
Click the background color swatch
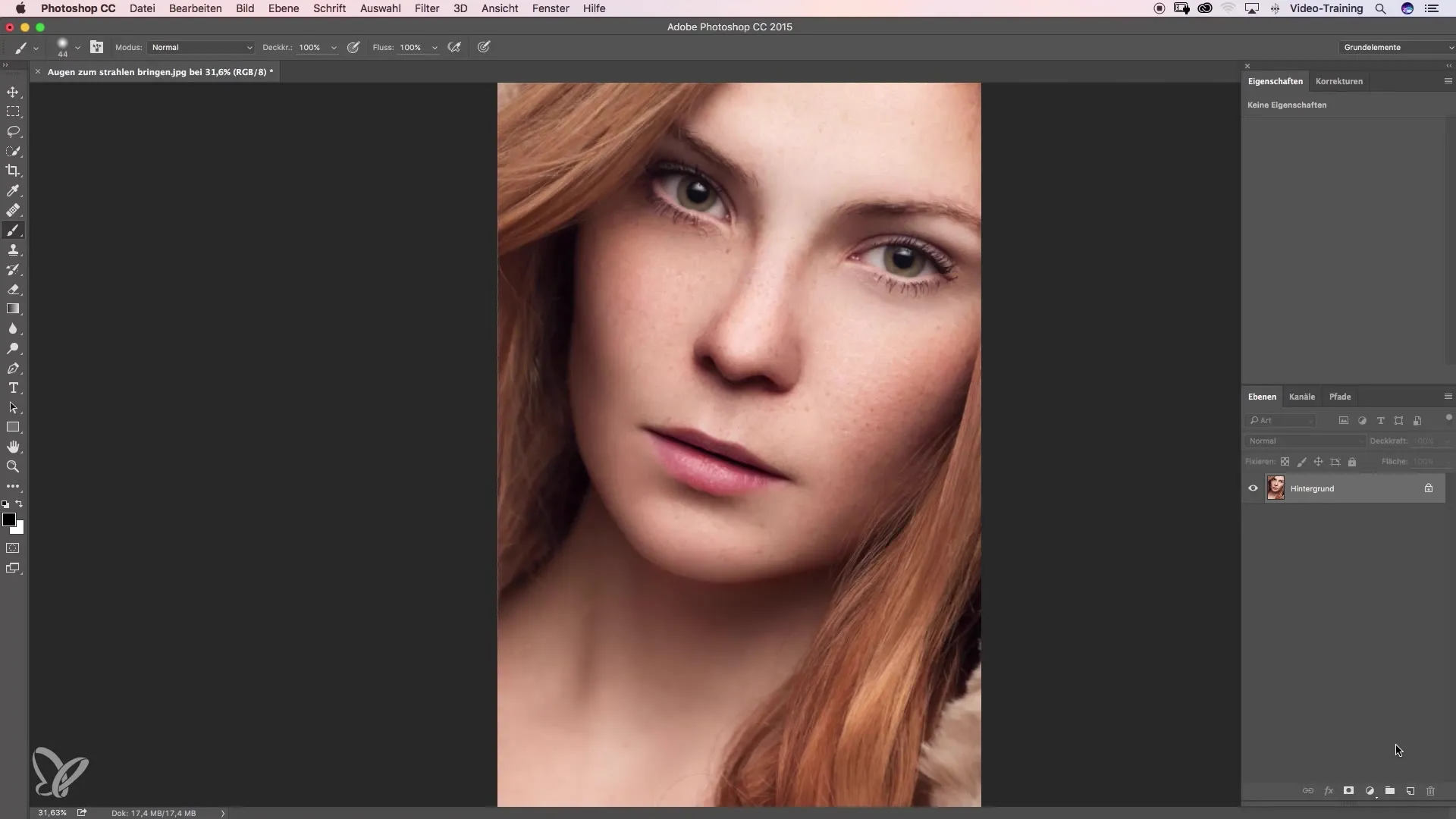pyautogui.click(x=19, y=529)
